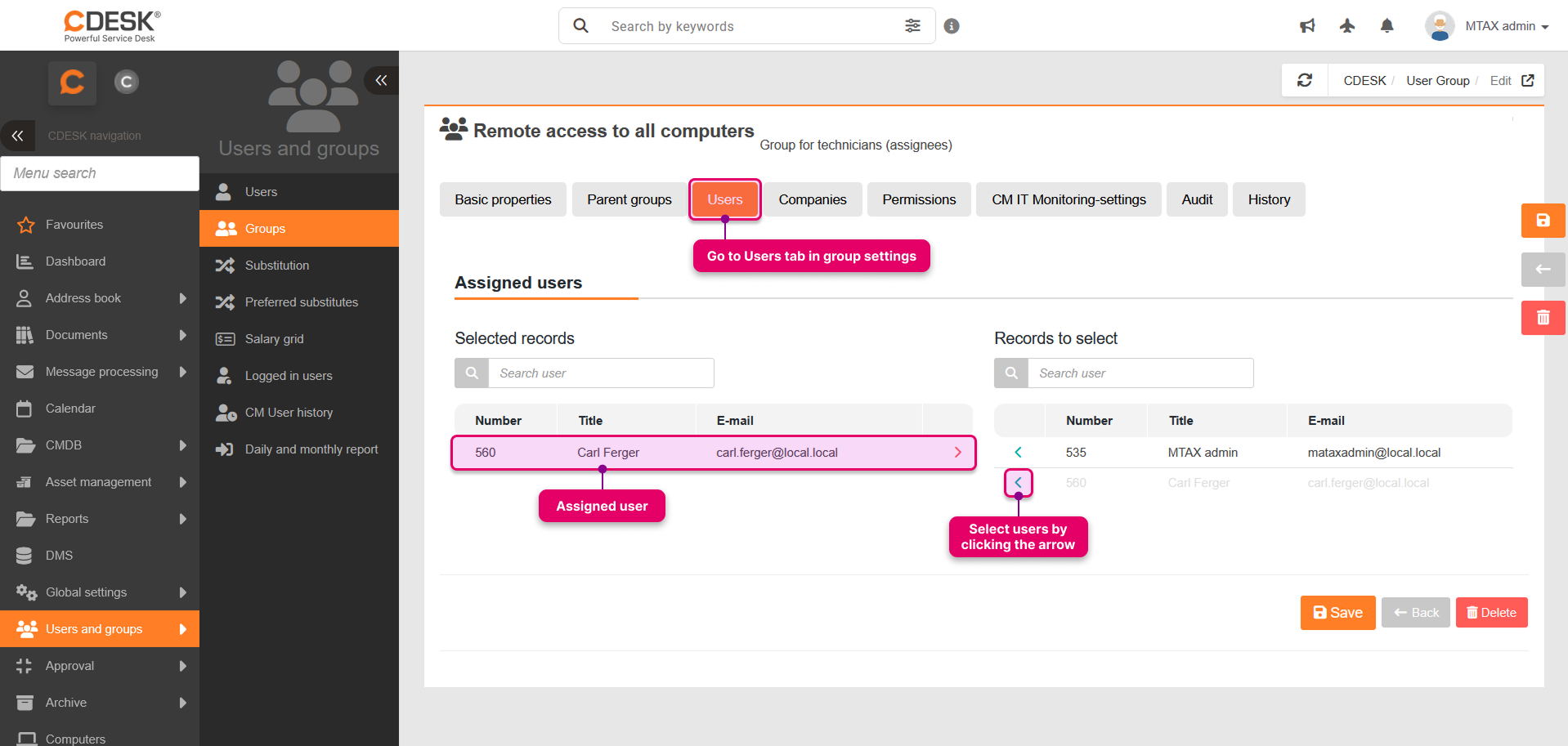Click the red floating trash icon
The height and width of the screenshot is (746, 1568).
1543,318
